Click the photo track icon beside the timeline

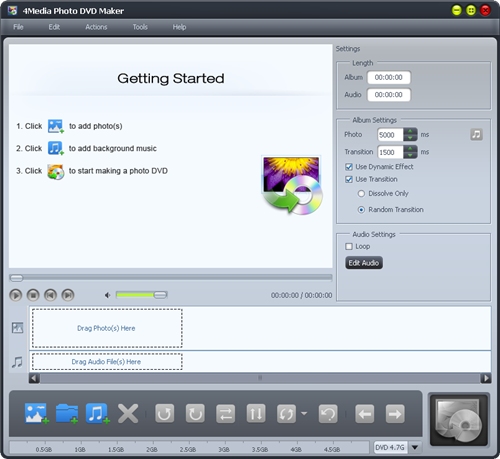point(17,328)
